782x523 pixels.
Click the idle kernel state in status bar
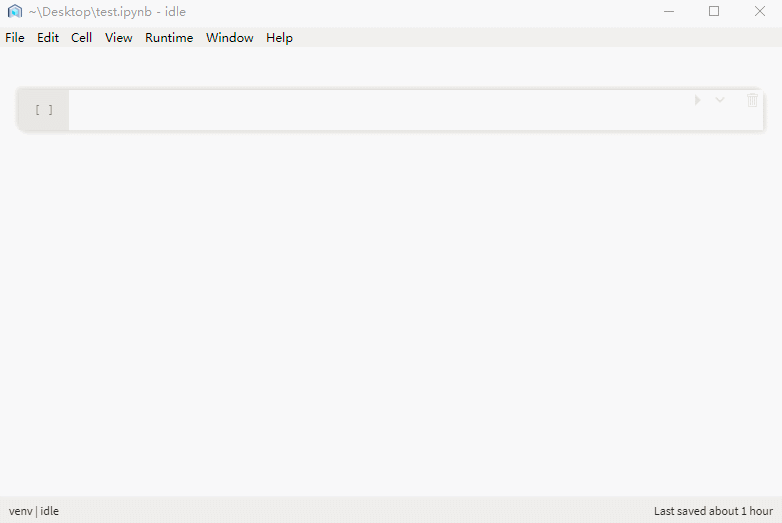coord(50,511)
